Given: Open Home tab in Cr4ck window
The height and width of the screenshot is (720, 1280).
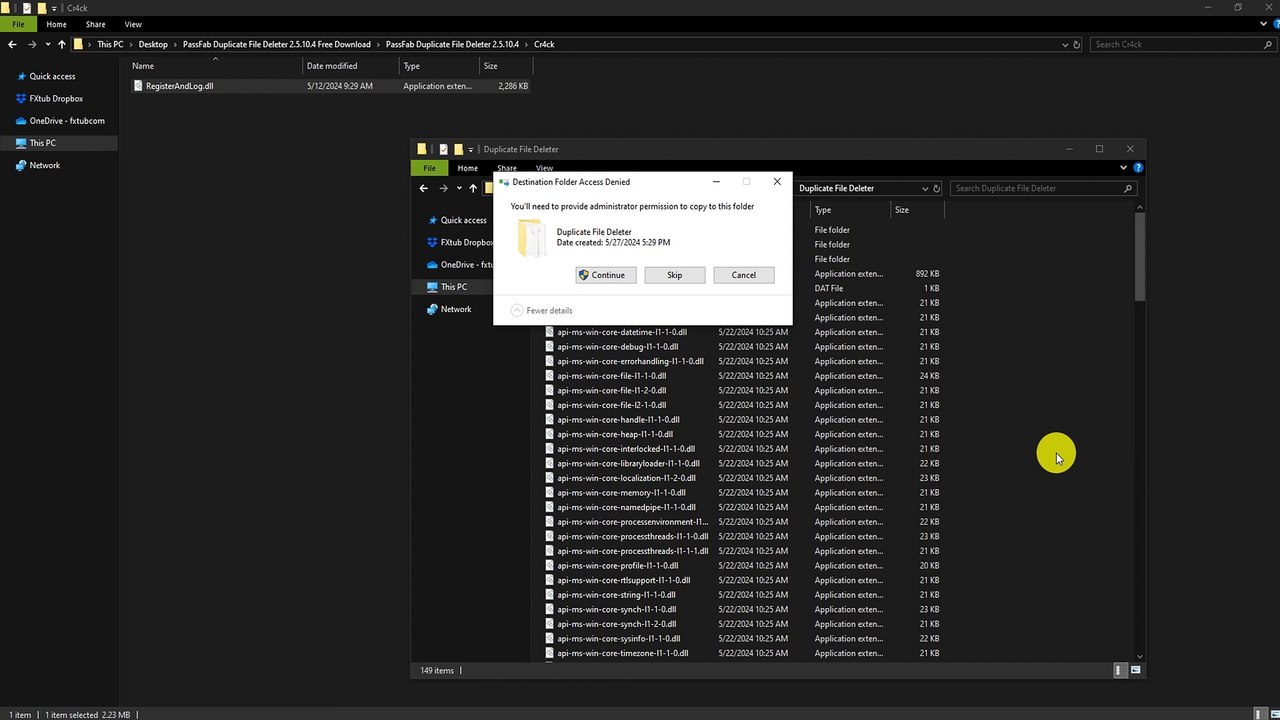Looking at the screenshot, I should (56, 24).
